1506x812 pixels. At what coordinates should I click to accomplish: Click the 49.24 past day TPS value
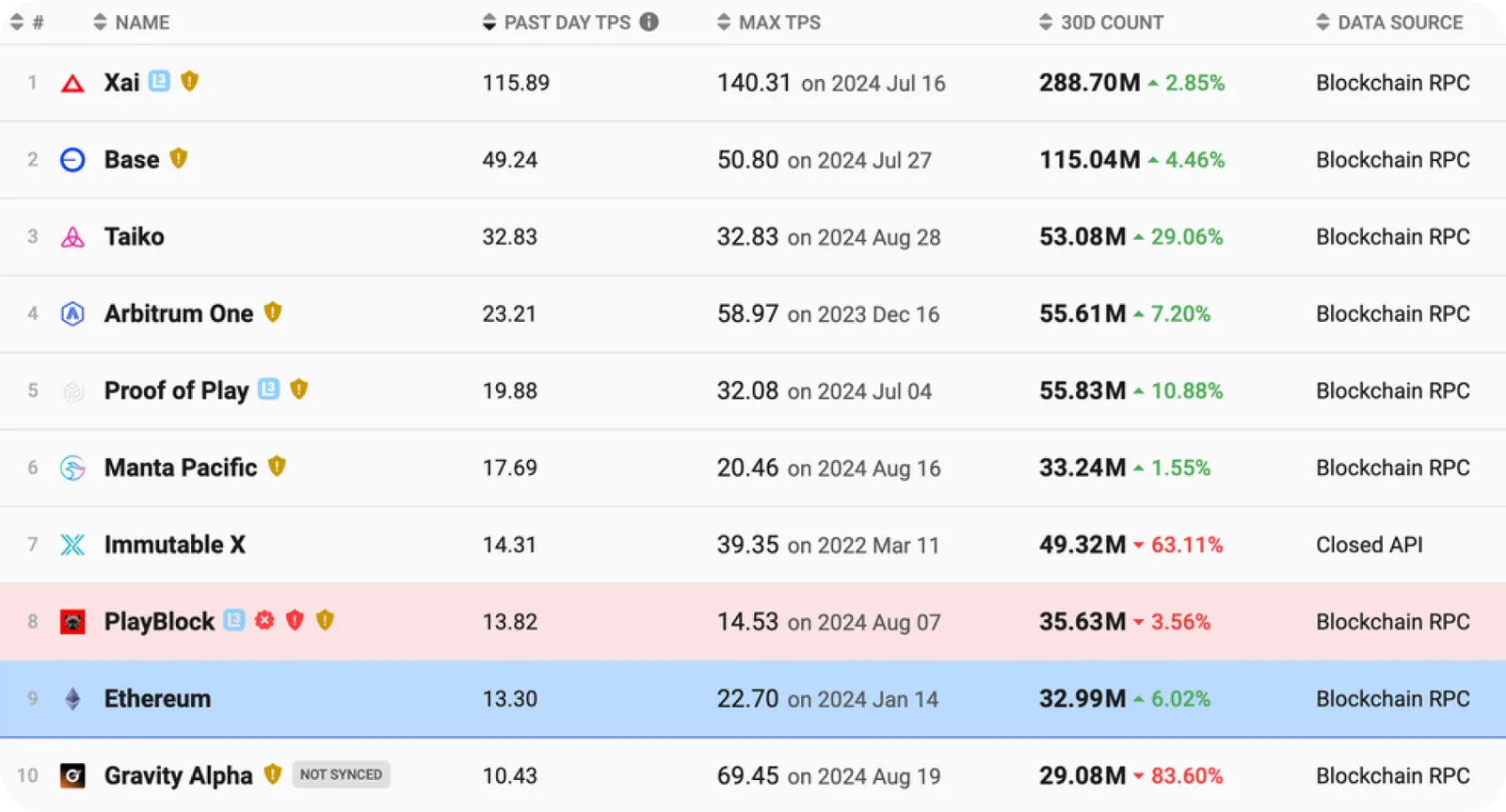pos(510,160)
